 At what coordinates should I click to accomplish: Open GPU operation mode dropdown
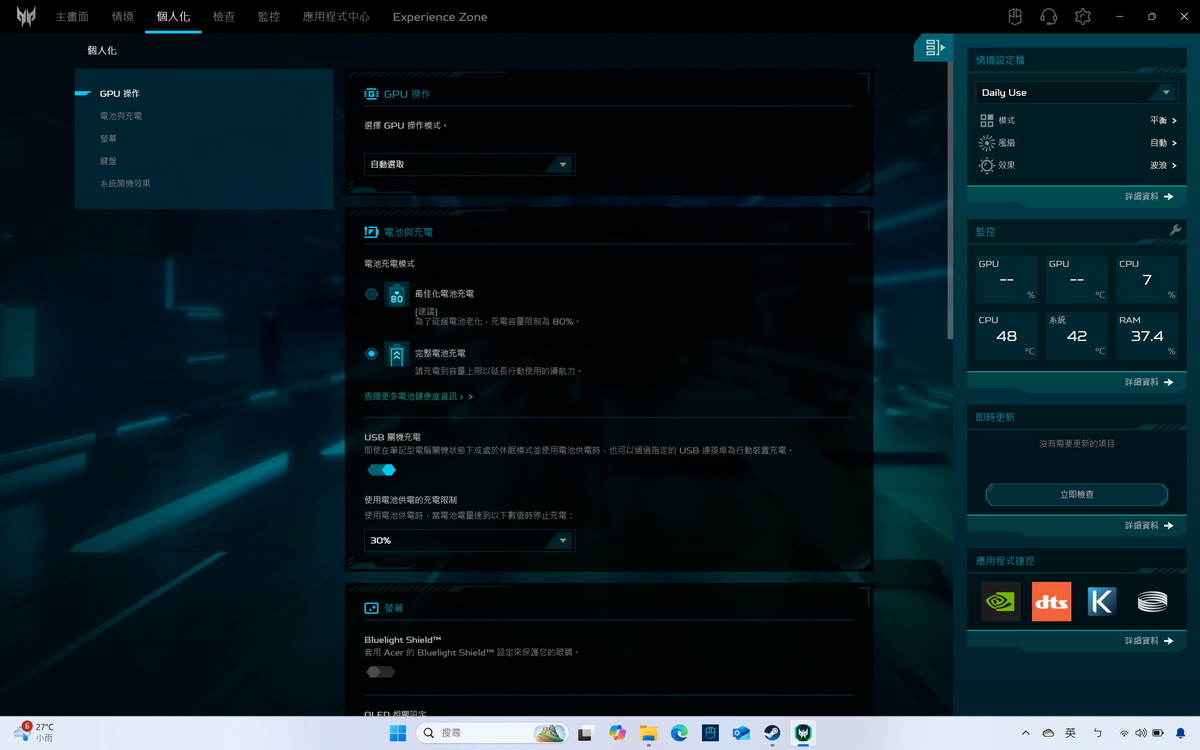pyautogui.click(x=469, y=164)
